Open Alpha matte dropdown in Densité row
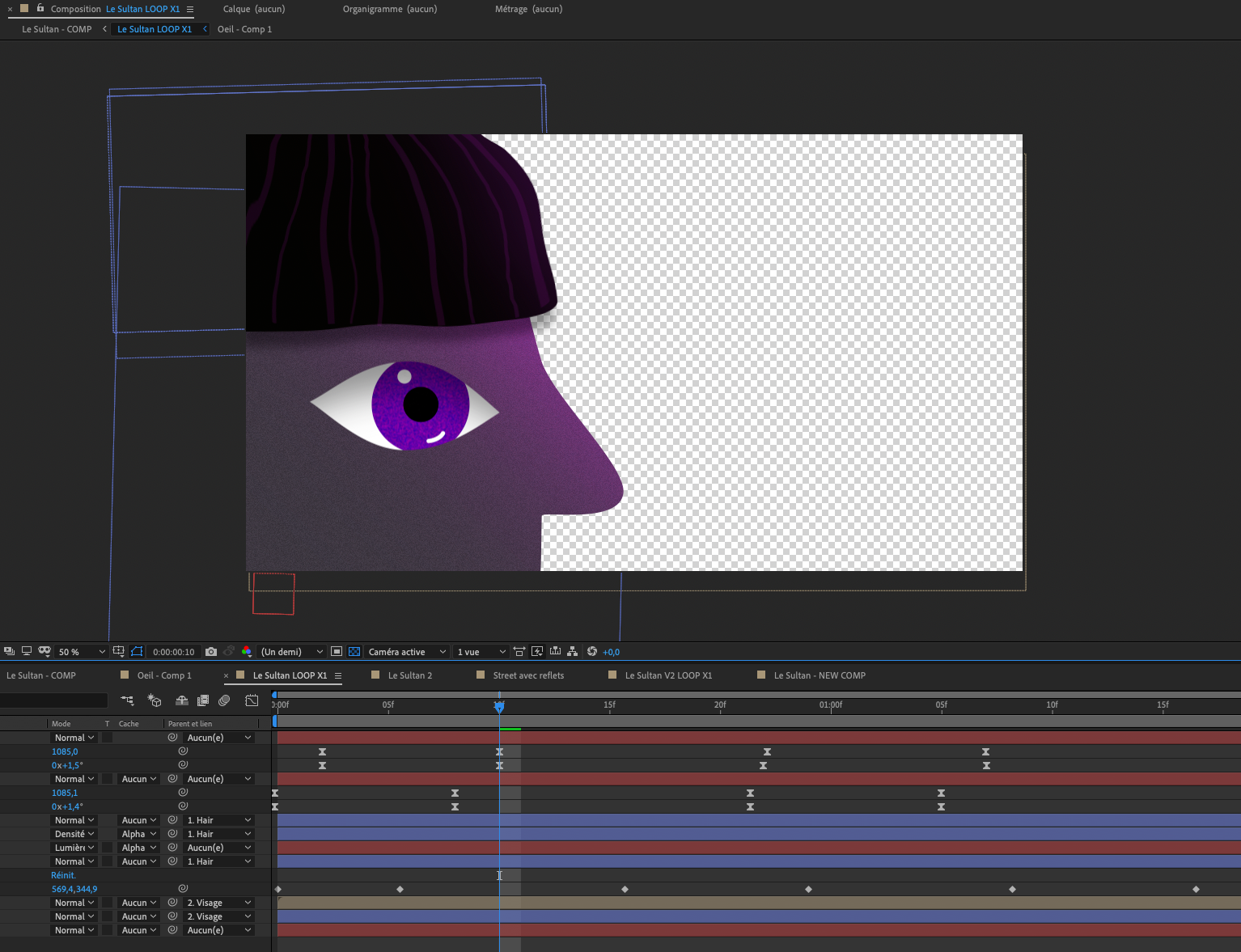Image resolution: width=1241 pixels, height=952 pixels. tap(138, 834)
